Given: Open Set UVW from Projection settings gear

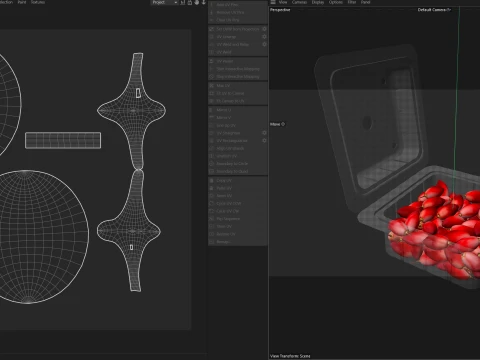Looking at the screenshot, I should click(x=264, y=29).
